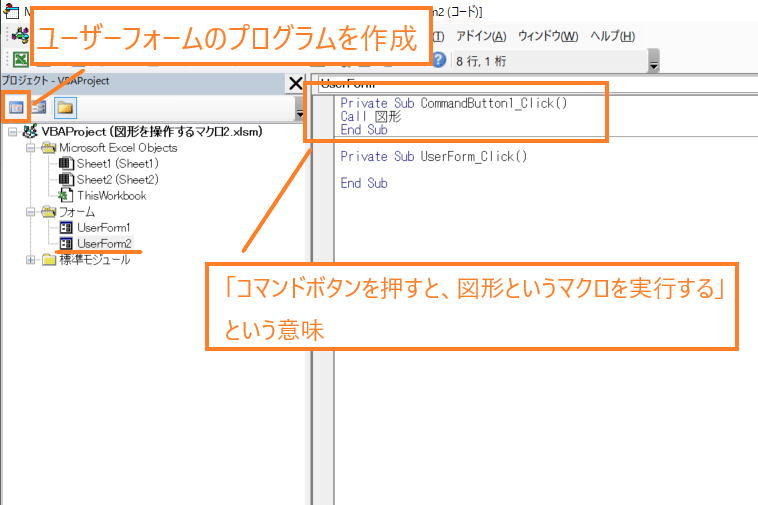The width and height of the screenshot is (758, 505).
Task: Collapse the フォーム folder node
Action: click(30, 212)
